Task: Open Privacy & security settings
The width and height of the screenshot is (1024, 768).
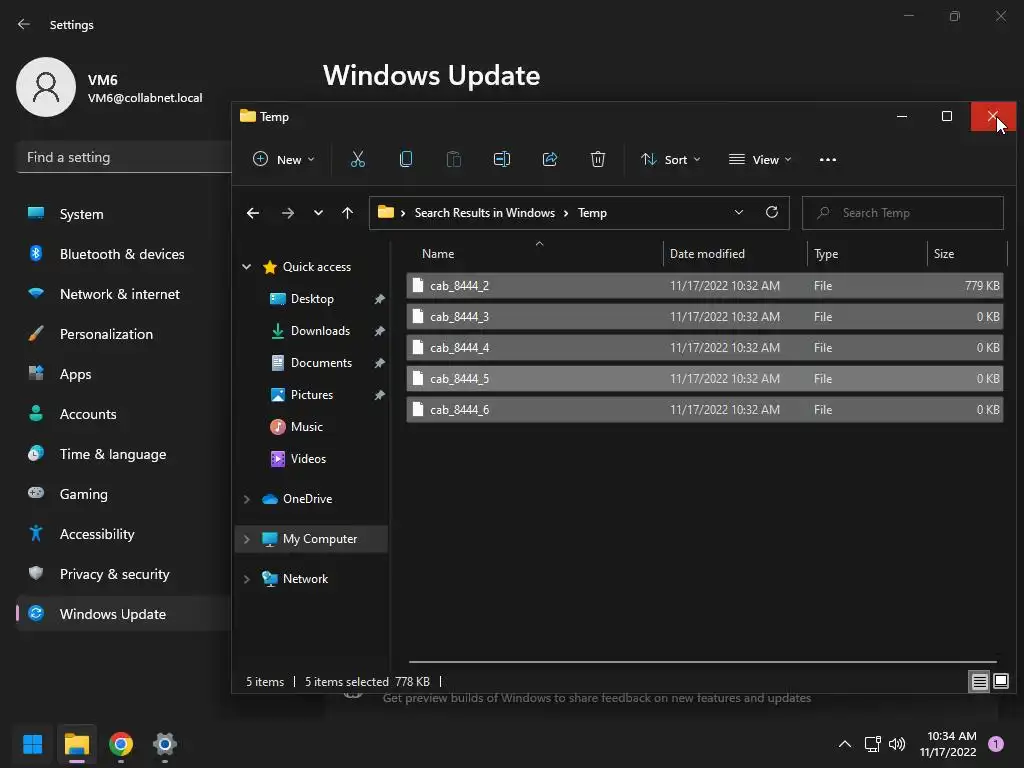Action: 123,574
